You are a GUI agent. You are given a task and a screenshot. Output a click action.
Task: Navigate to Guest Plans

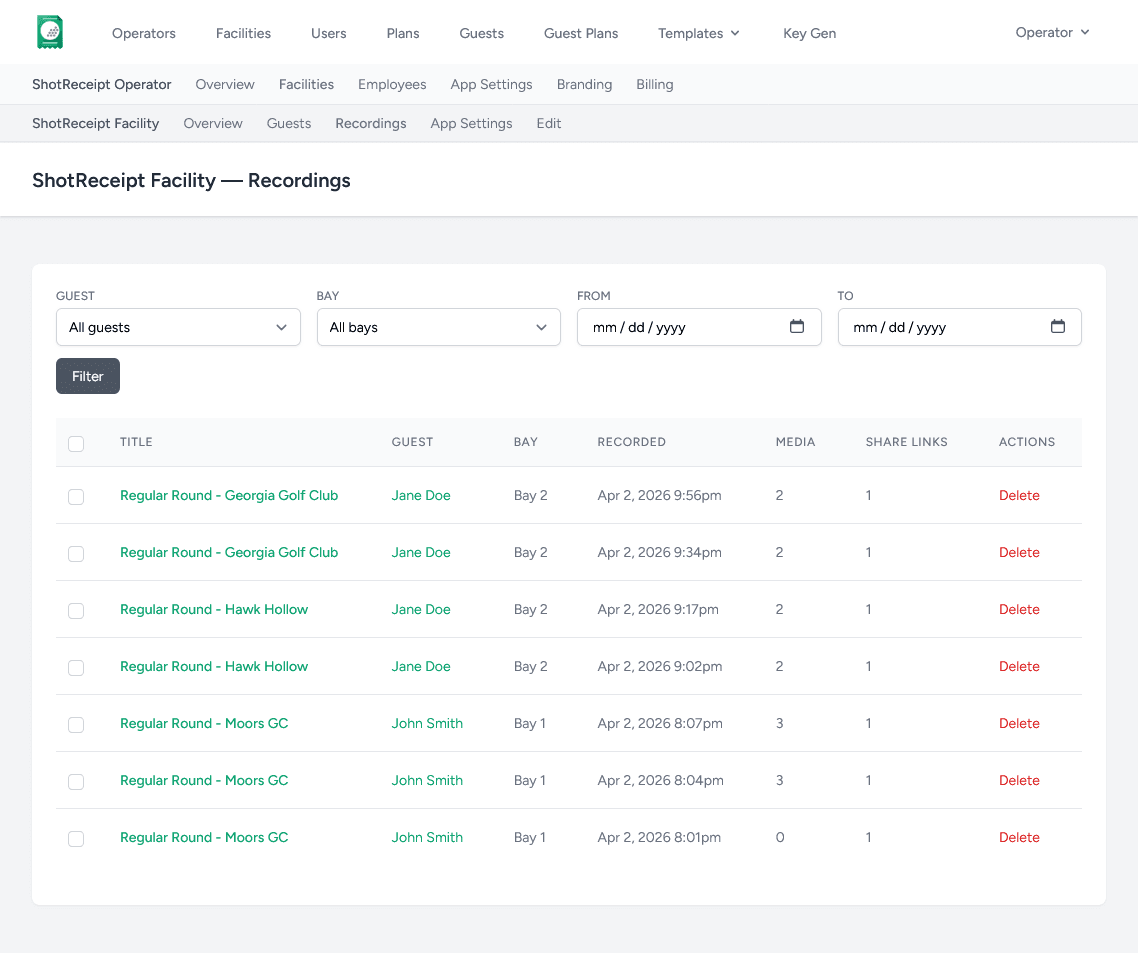point(580,33)
